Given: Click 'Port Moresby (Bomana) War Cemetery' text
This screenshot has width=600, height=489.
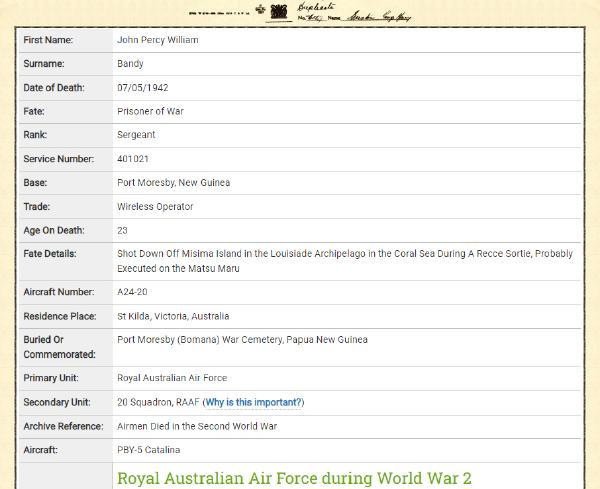Looking at the screenshot, I should click(x=199, y=340).
